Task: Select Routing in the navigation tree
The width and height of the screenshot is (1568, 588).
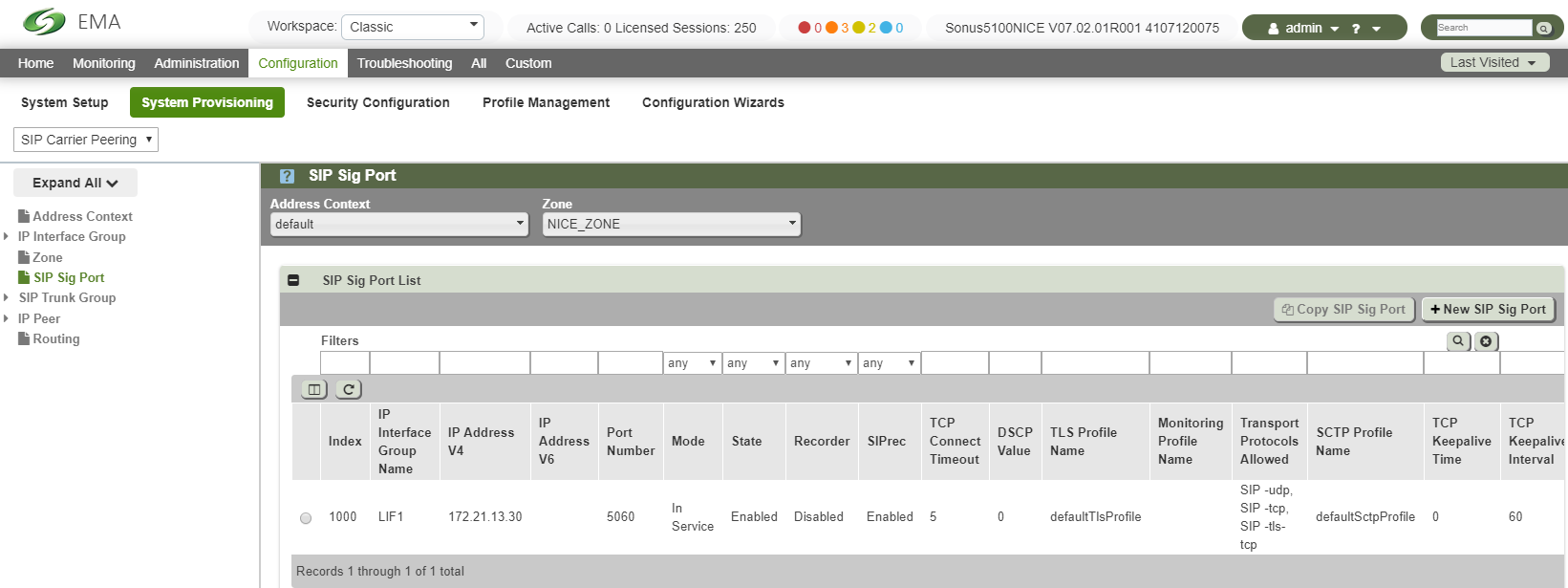Action: point(56,339)
